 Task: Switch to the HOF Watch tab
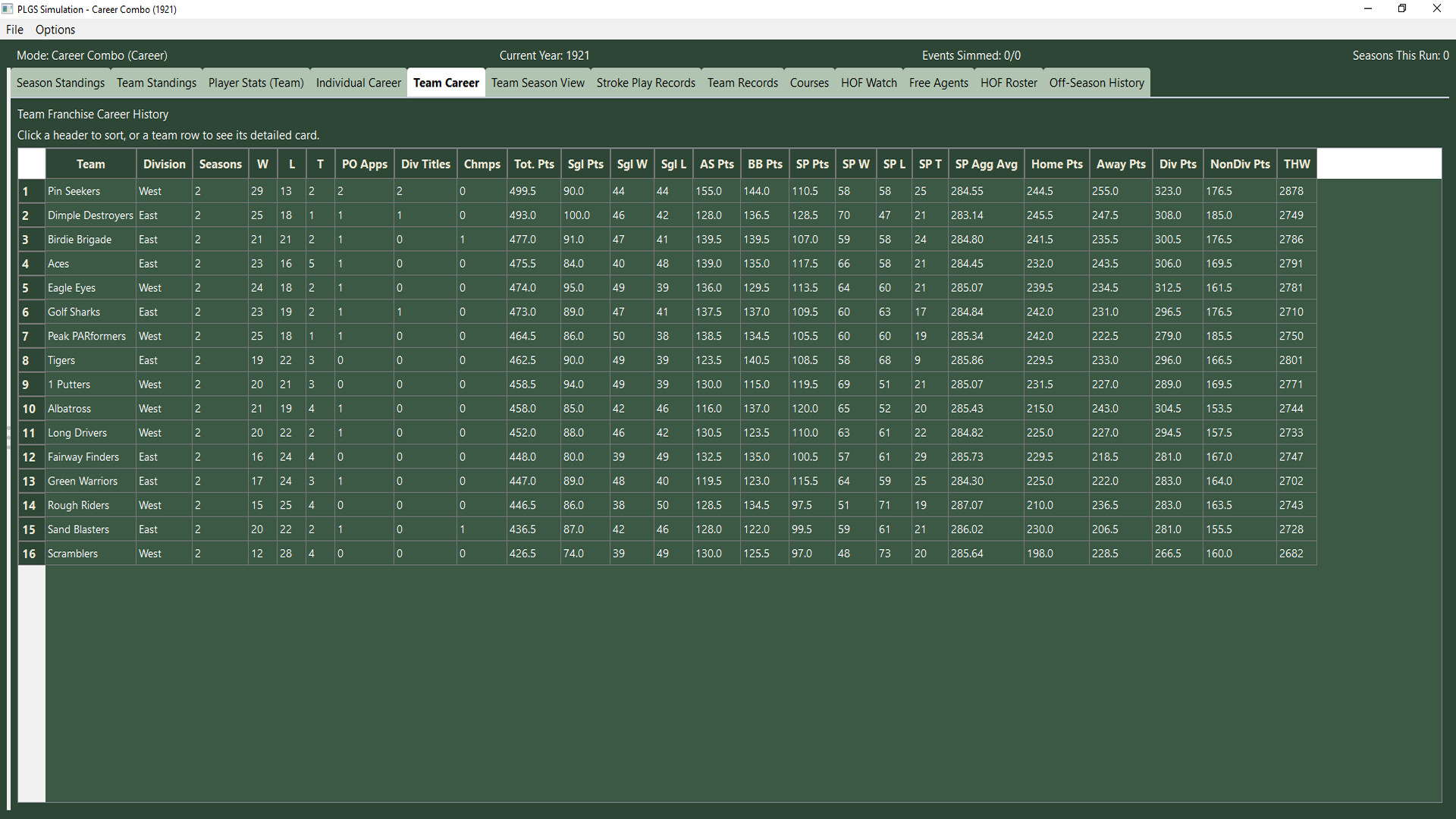pyautogui.click(x=868, y=83)
